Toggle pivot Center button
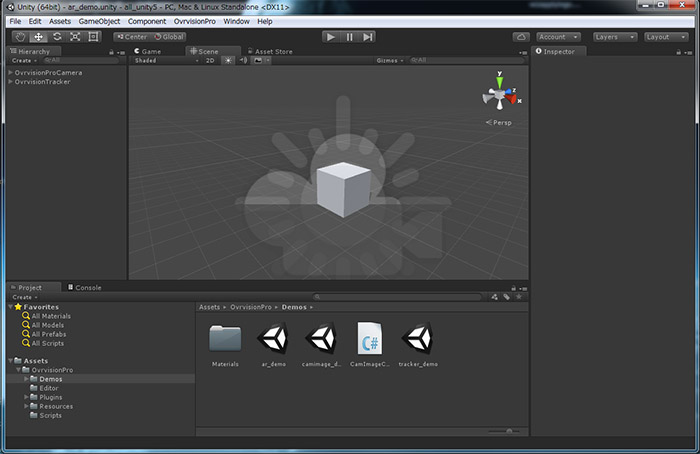 pos(132,37)
